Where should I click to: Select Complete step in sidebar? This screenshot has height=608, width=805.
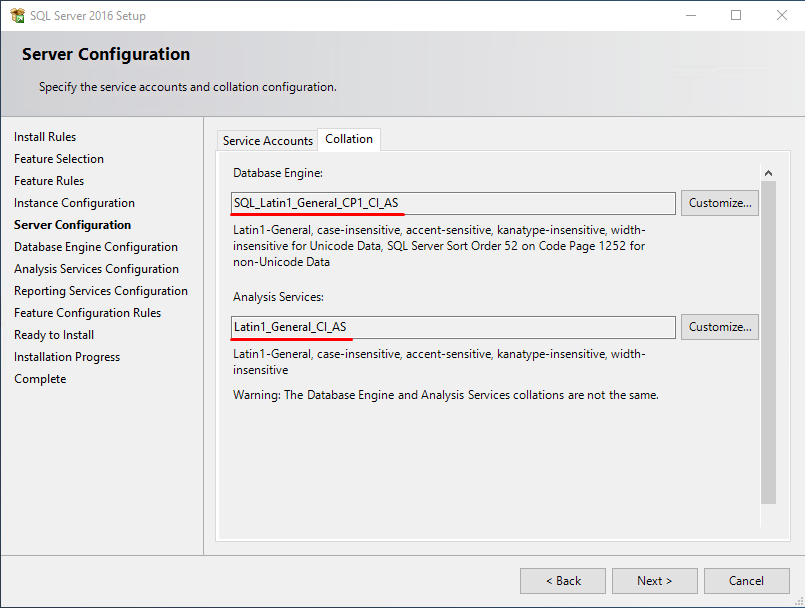[40, 379]
